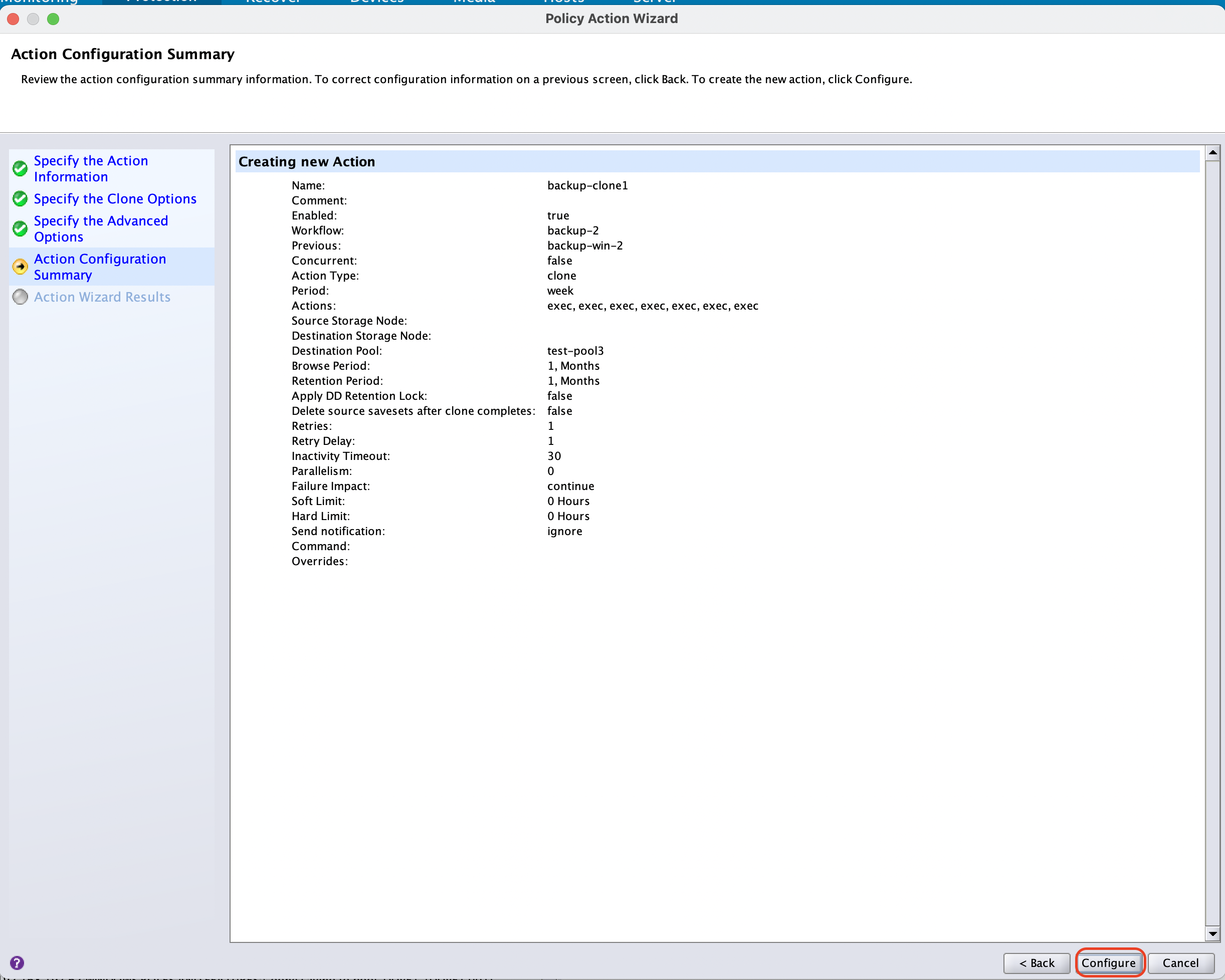1225x980 pixels.
Task: Select Action Configuration Summary step
Action: pos(100,267)
